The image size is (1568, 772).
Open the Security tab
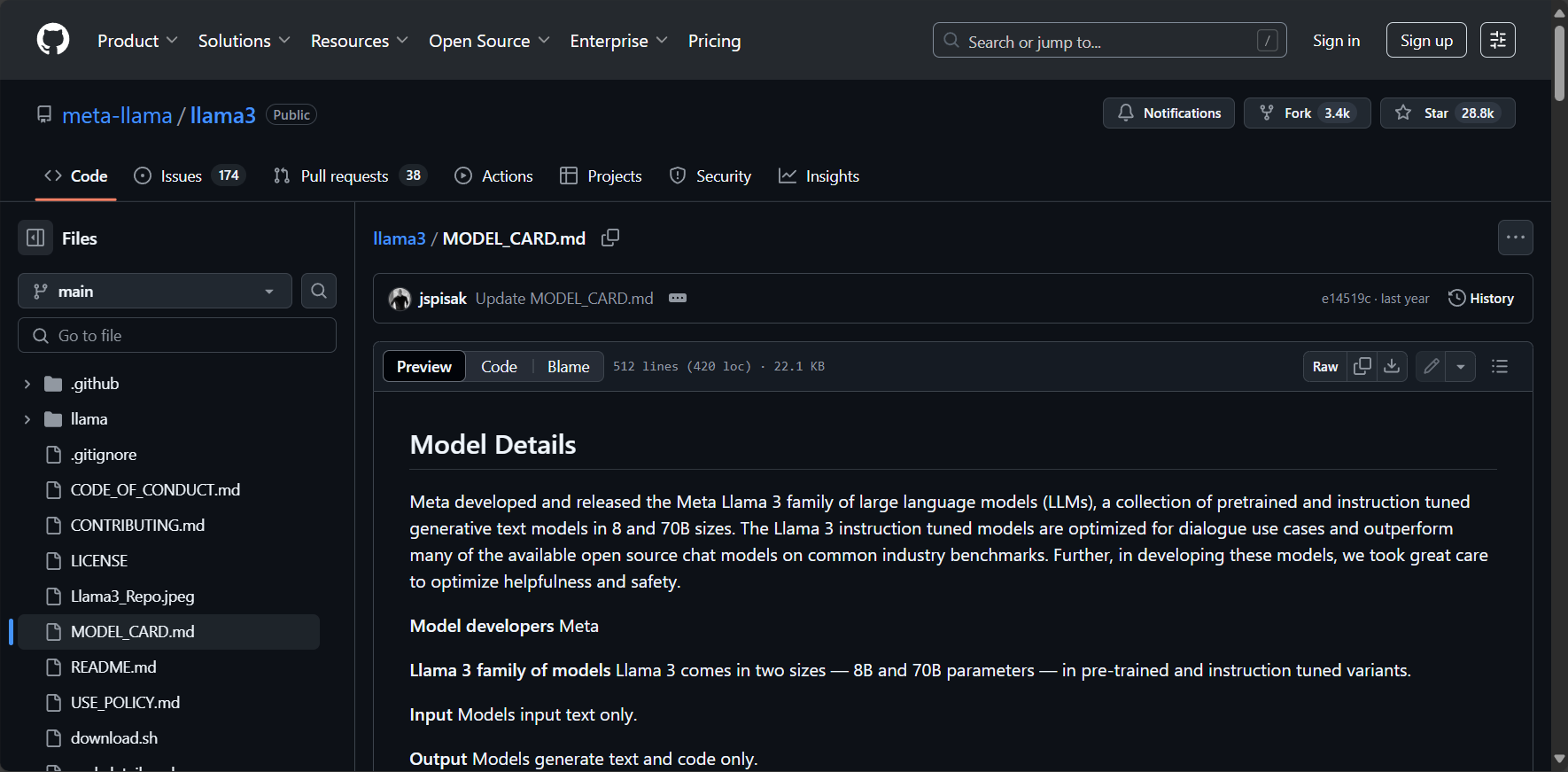710,175
